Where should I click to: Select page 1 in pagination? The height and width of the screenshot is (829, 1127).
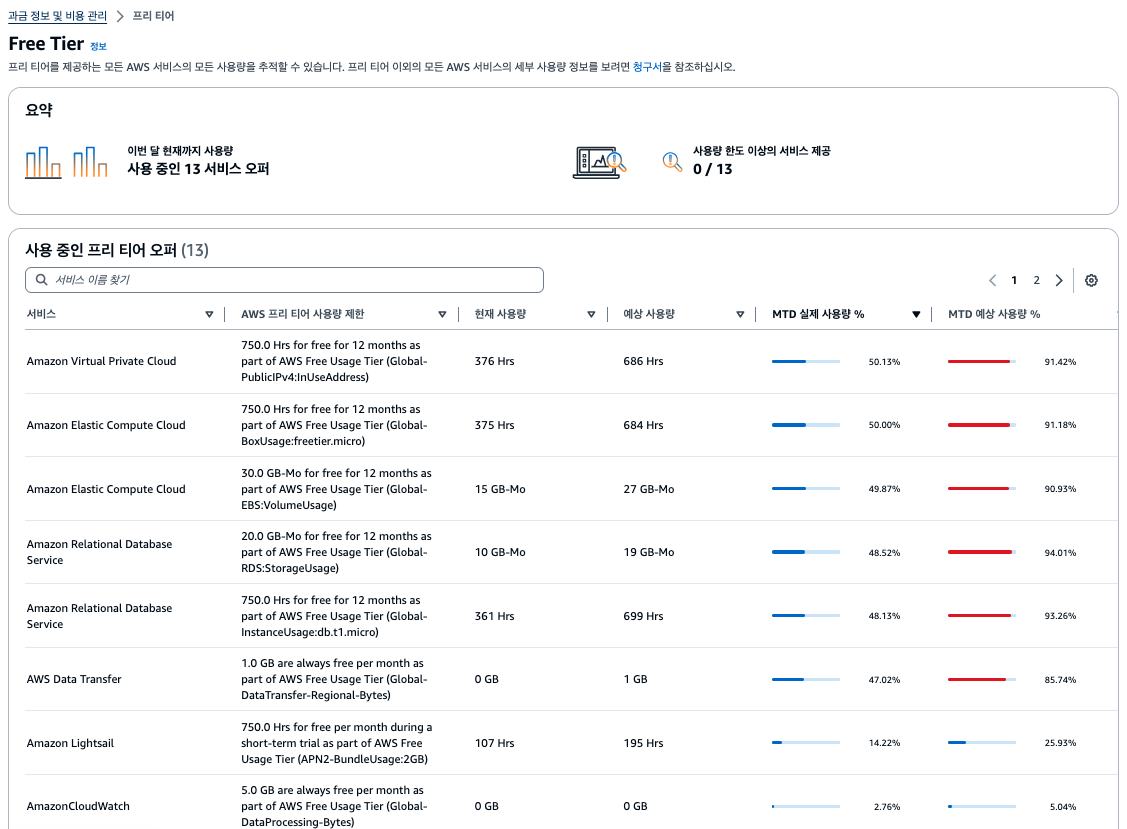[1014, 280]
